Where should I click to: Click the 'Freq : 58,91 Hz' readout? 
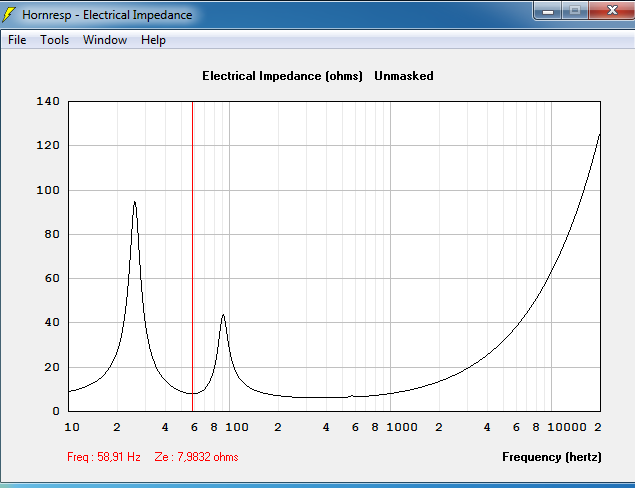[x=104, y=457]
